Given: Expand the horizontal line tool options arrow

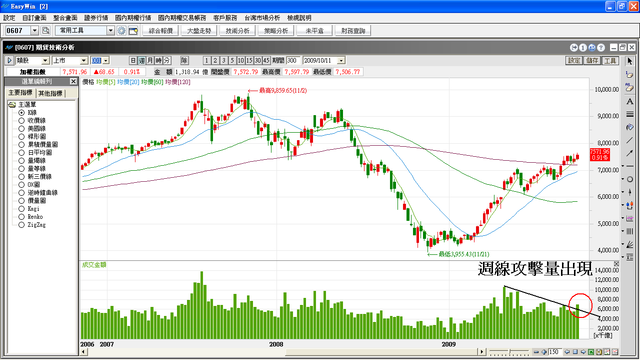Looking at the screenshot, I should click(x=623, y=166).
